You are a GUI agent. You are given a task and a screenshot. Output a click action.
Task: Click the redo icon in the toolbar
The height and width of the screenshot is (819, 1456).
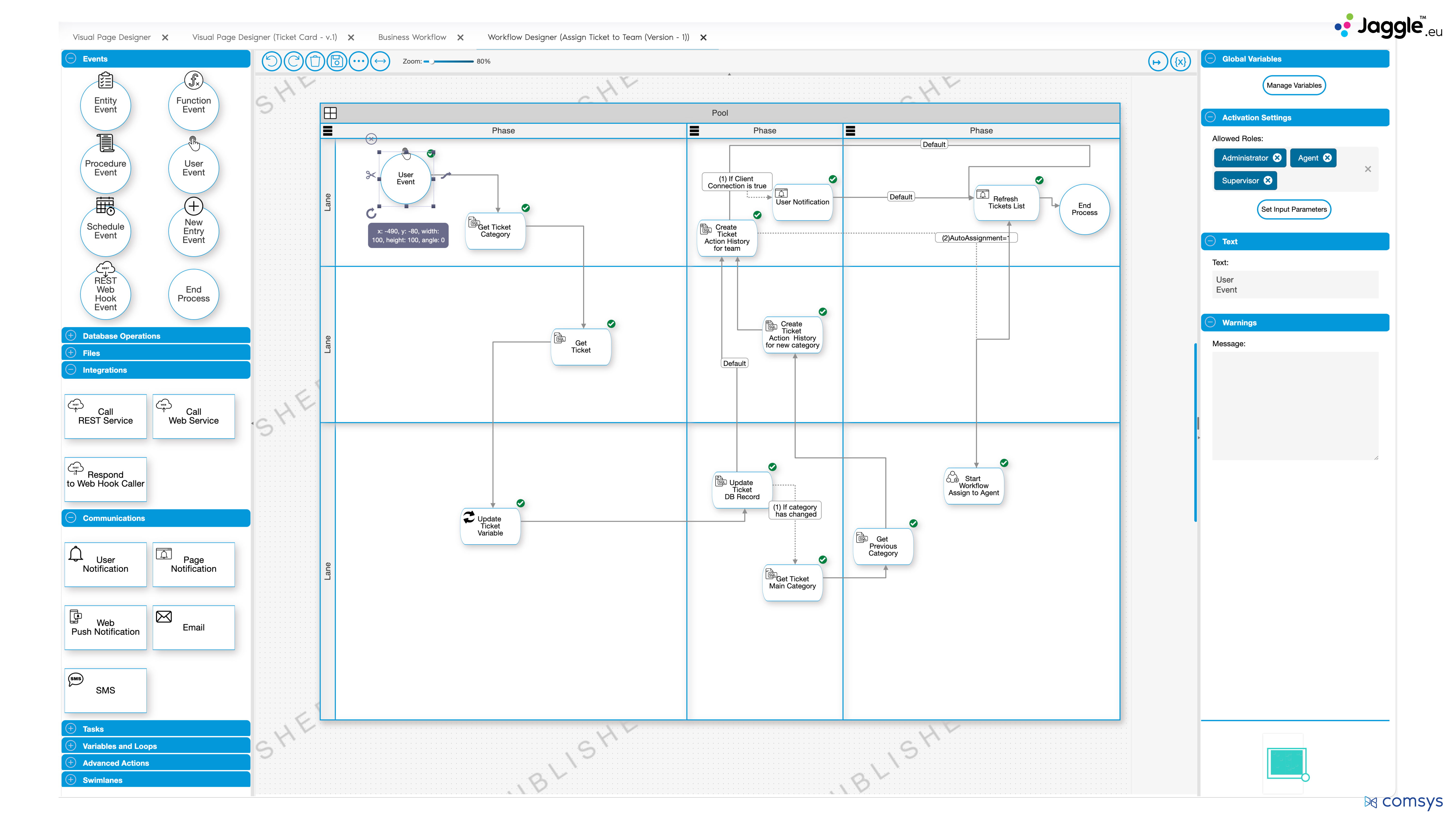pos(293,61)
